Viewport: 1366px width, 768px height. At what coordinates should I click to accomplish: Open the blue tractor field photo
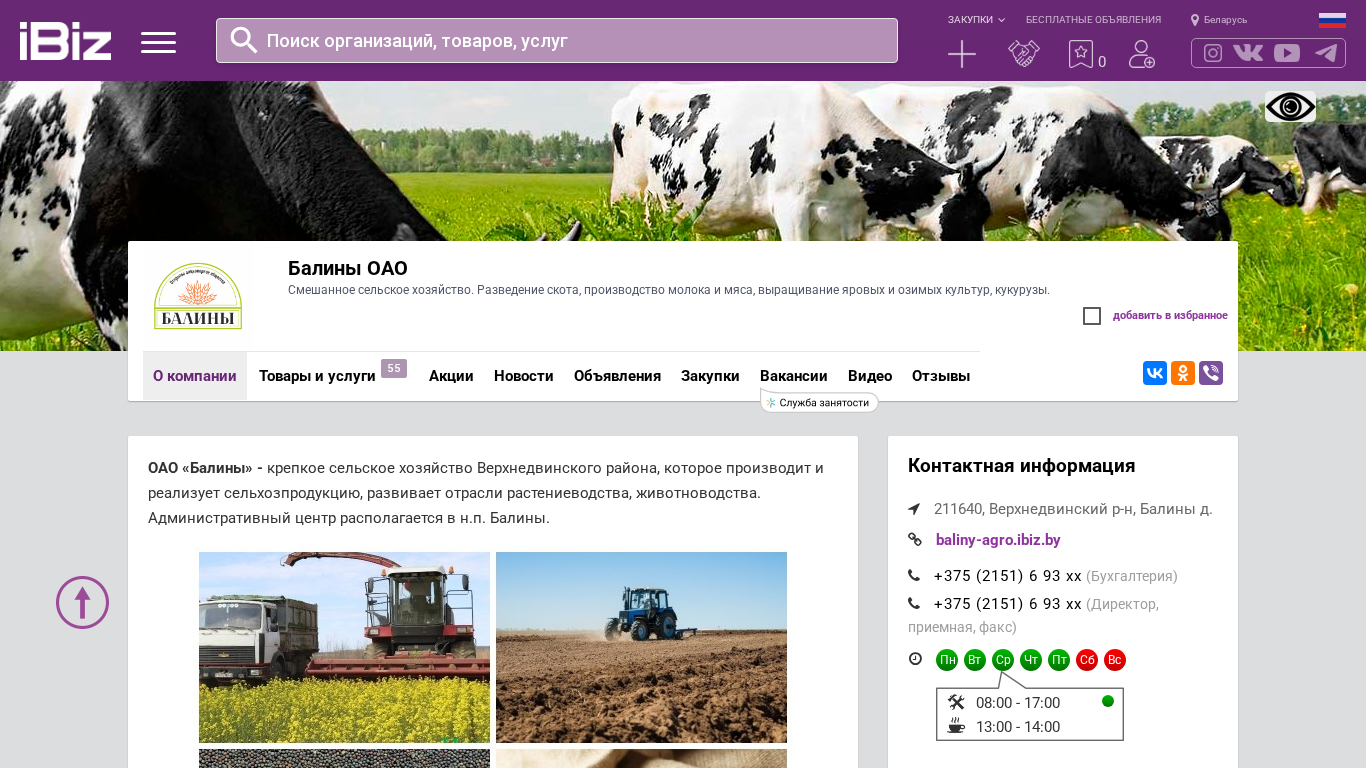point(641,647)
